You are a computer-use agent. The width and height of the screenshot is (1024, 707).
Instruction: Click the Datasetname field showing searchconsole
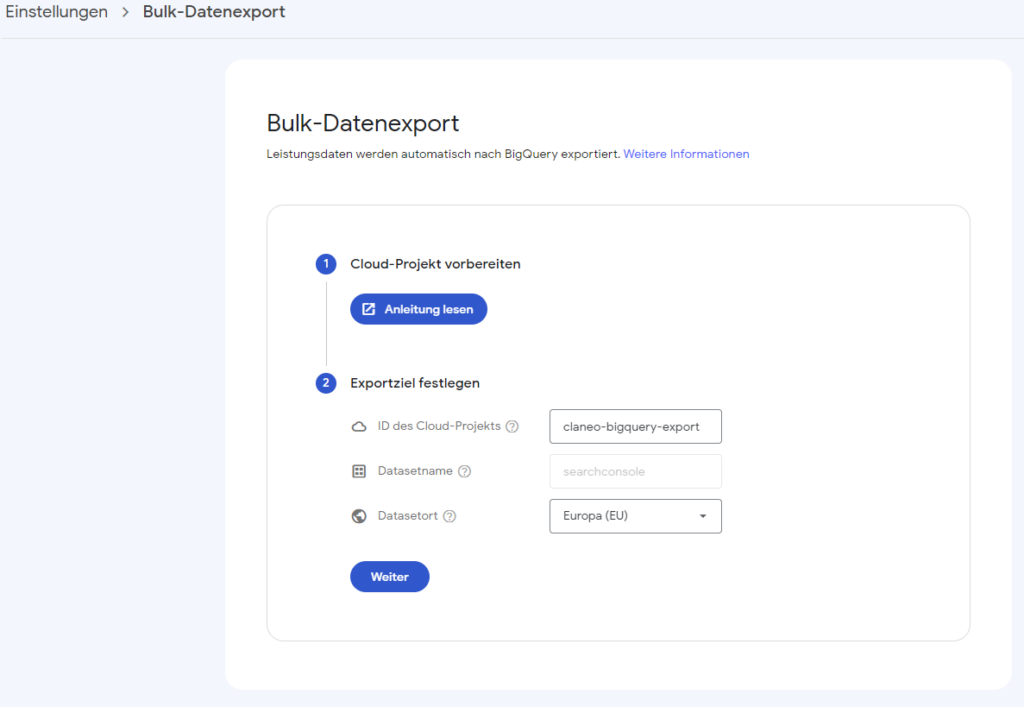635,471
